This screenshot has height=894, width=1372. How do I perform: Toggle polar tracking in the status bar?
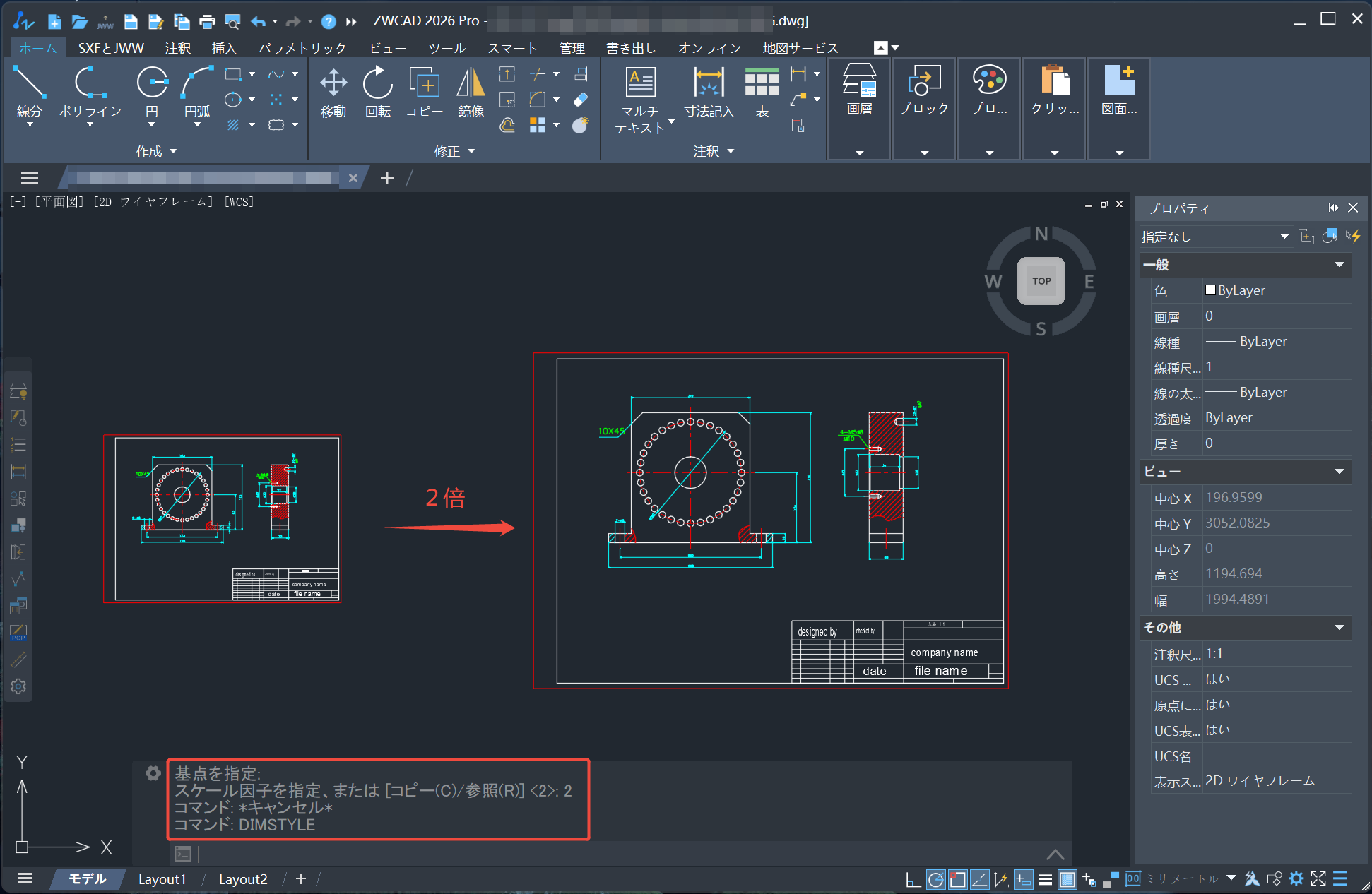[935, 879]
